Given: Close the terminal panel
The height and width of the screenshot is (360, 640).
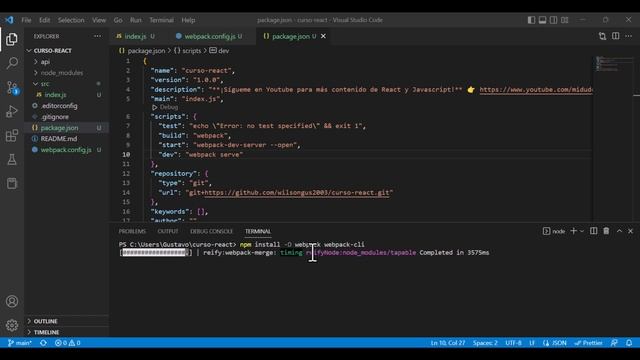Looking at the screenshot, I should coord(630,231).
